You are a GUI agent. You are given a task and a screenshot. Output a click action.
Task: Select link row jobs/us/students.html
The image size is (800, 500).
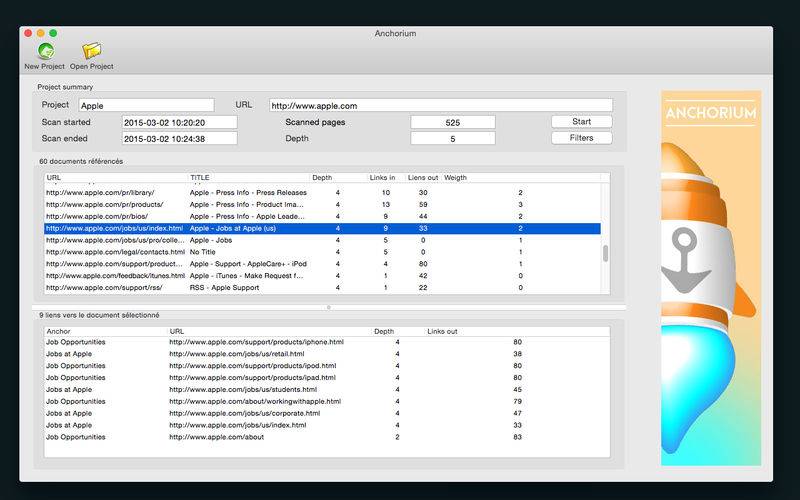click(x=327, y=390)
